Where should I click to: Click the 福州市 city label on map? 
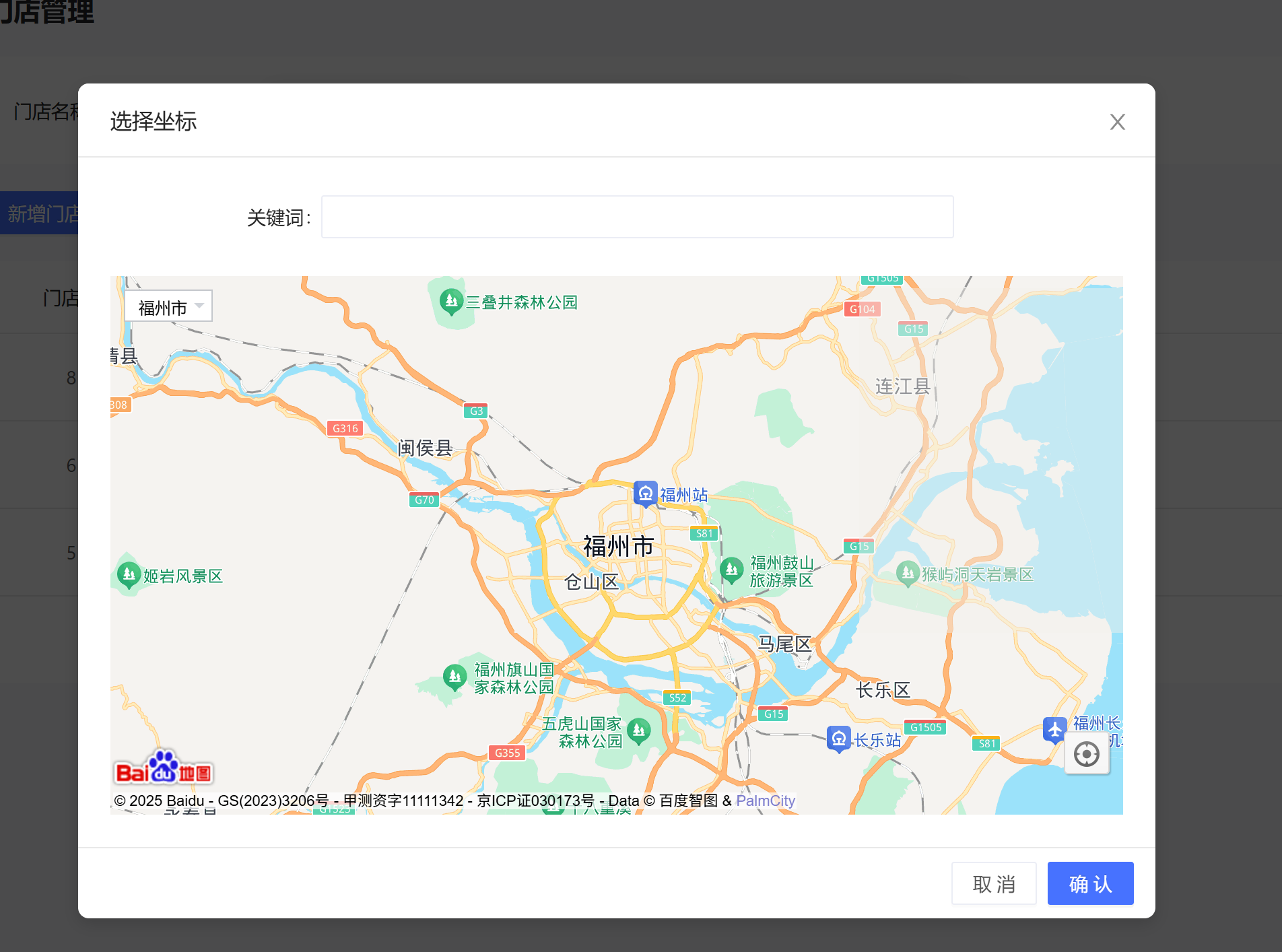click(618, 546)
